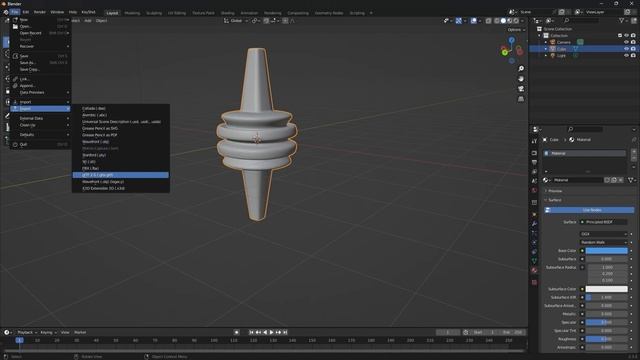Select rendered viewport shading
Screen dimensions: 640x360
coord(516,21)
